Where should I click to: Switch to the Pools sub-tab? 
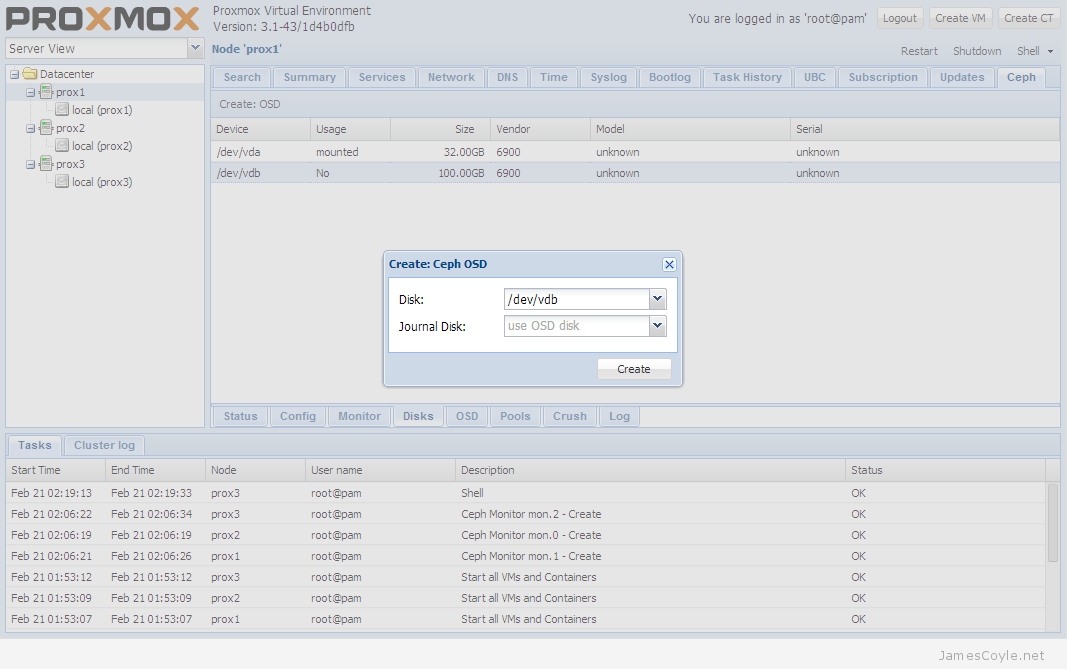click(x=515, y=417)
